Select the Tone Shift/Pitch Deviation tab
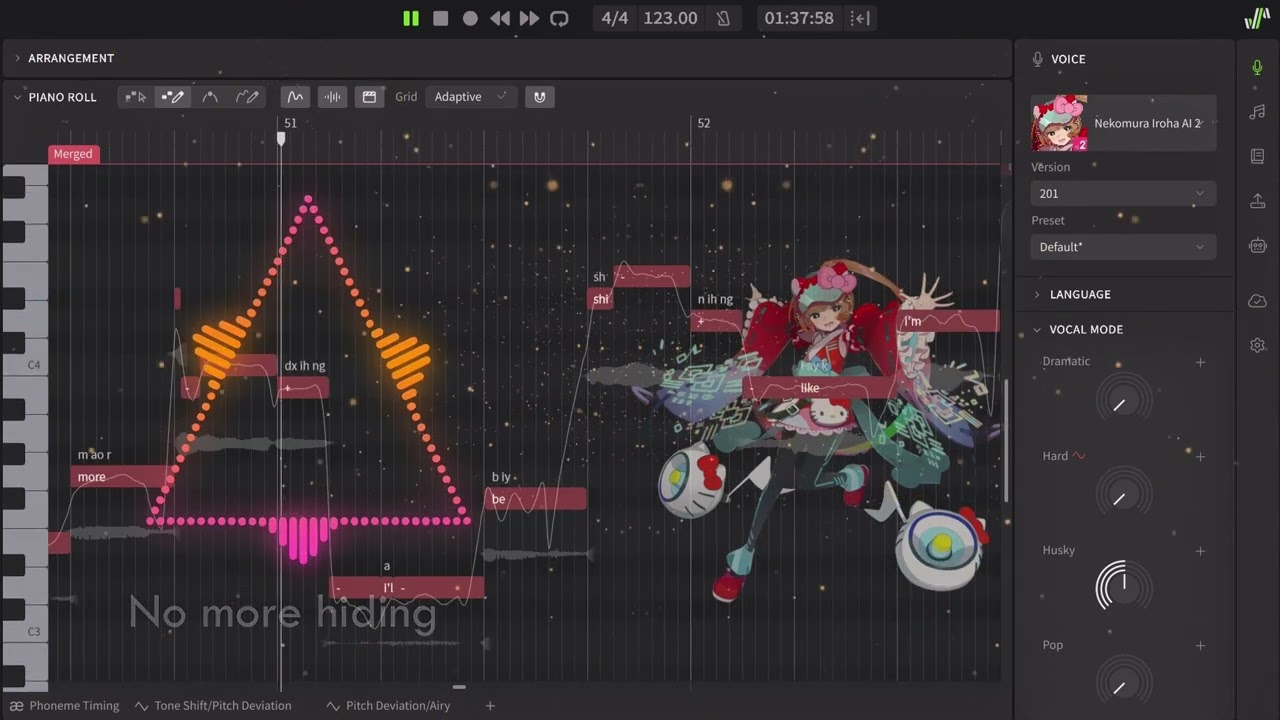Screen dimensions: 1280x720 (212, 706)
